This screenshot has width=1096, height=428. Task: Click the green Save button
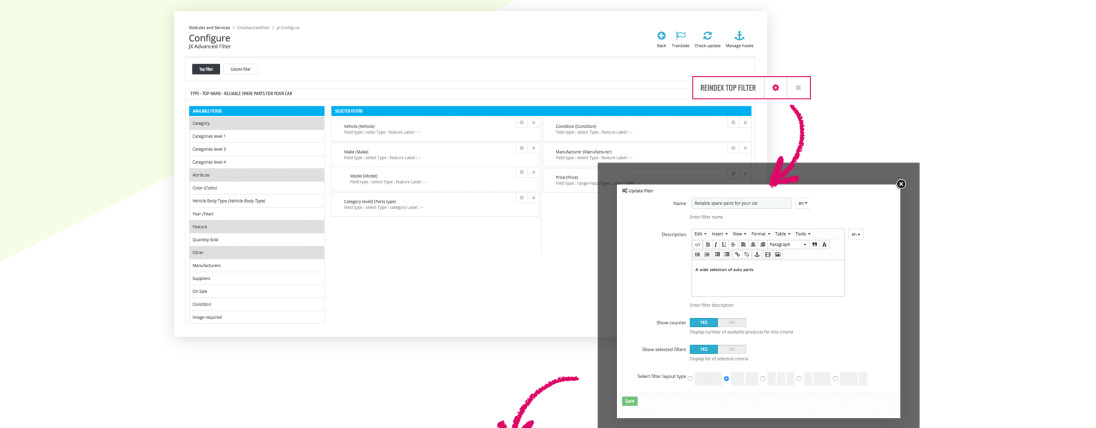(x=630, y=401)
